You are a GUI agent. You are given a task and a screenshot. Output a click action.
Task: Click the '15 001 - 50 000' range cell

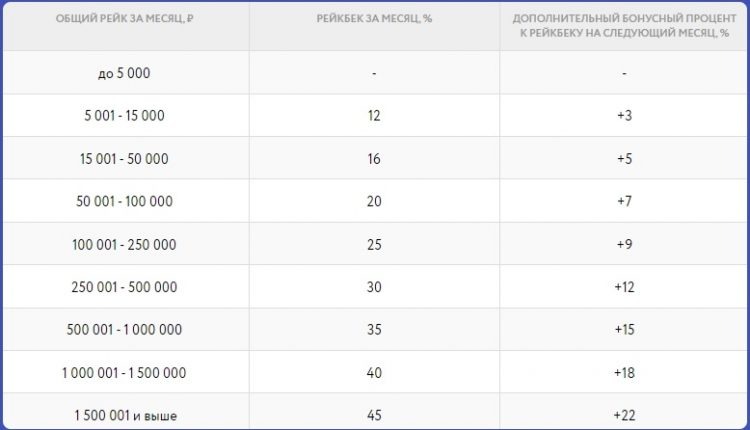tap(125, 158)
